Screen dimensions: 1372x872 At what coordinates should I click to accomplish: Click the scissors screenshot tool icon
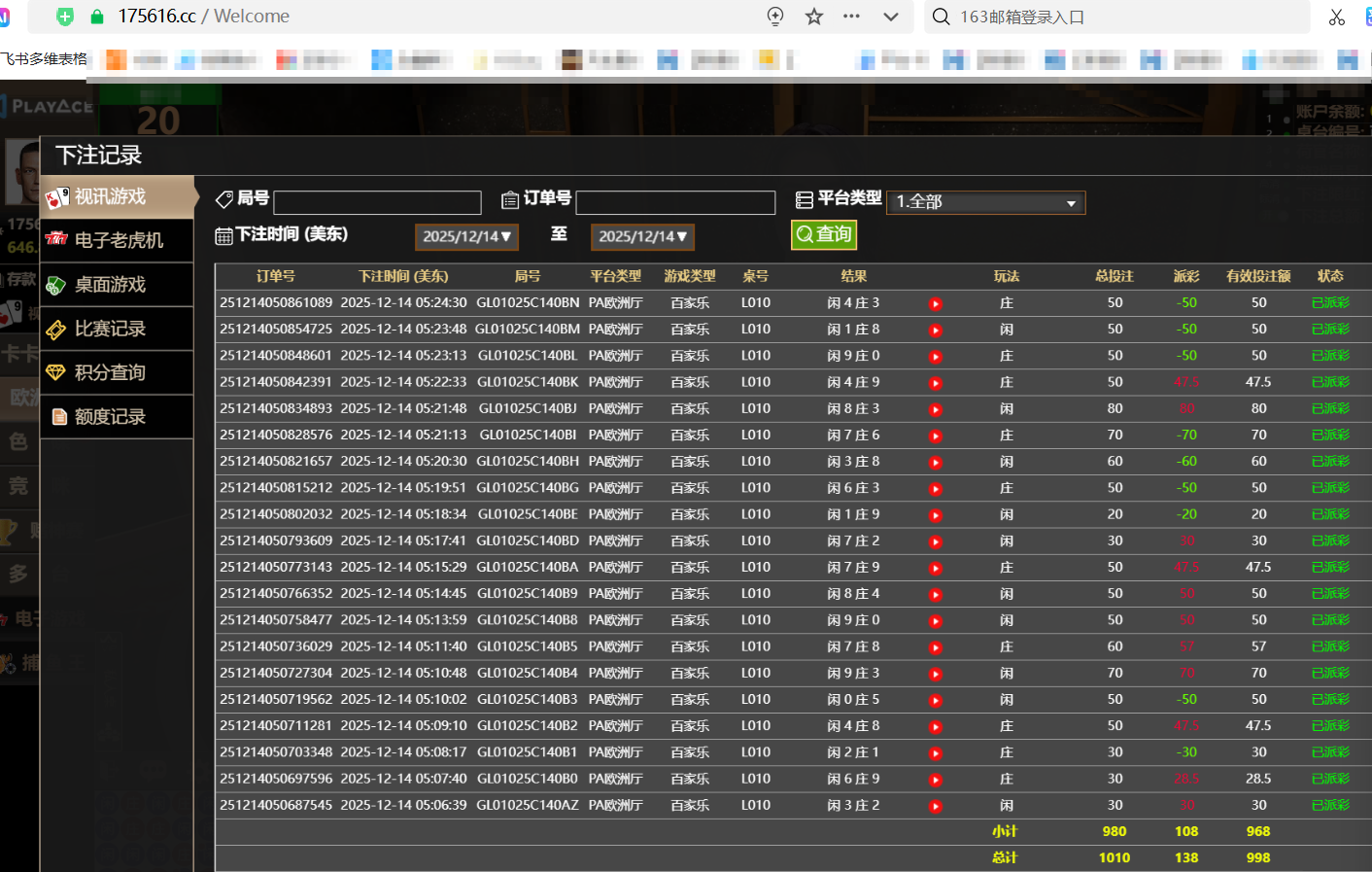(1337, 17)
